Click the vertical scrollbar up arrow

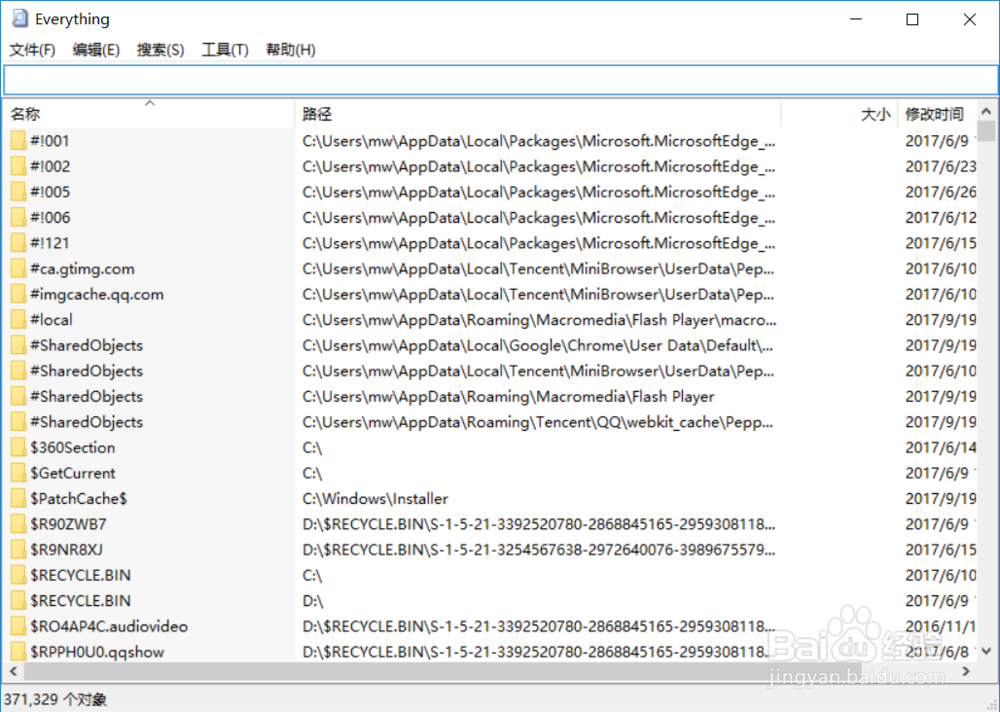pyautogui.click(x=987, y=111)
